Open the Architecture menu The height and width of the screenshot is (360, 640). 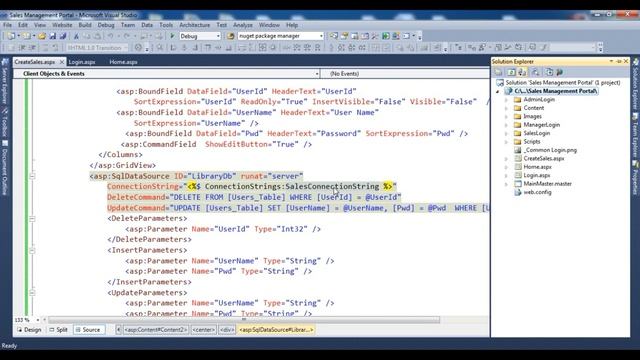tap(195, 25)
